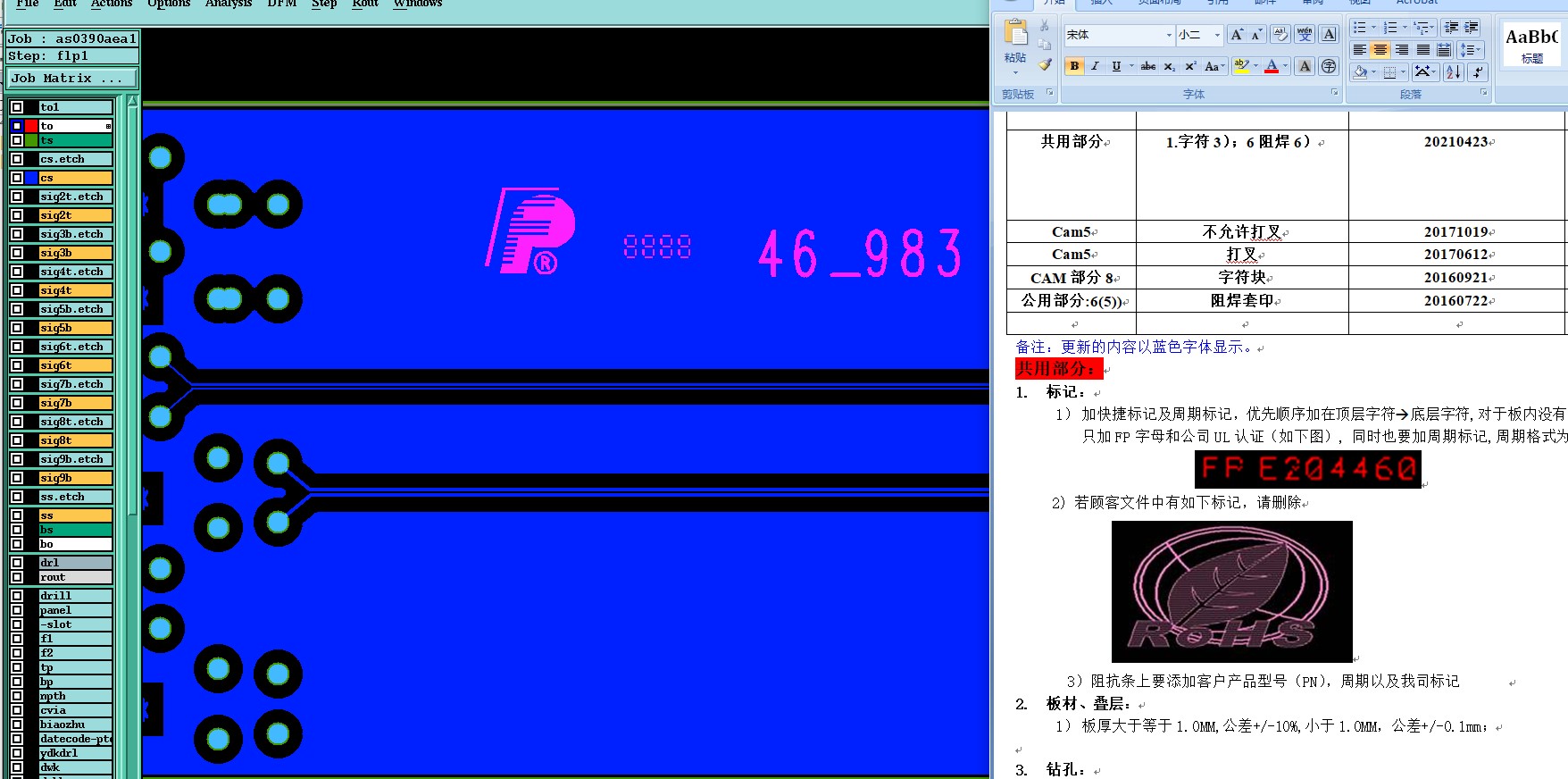
Task: Click the Copy icon in clipboard group
Action: [x=1045, y=45]
